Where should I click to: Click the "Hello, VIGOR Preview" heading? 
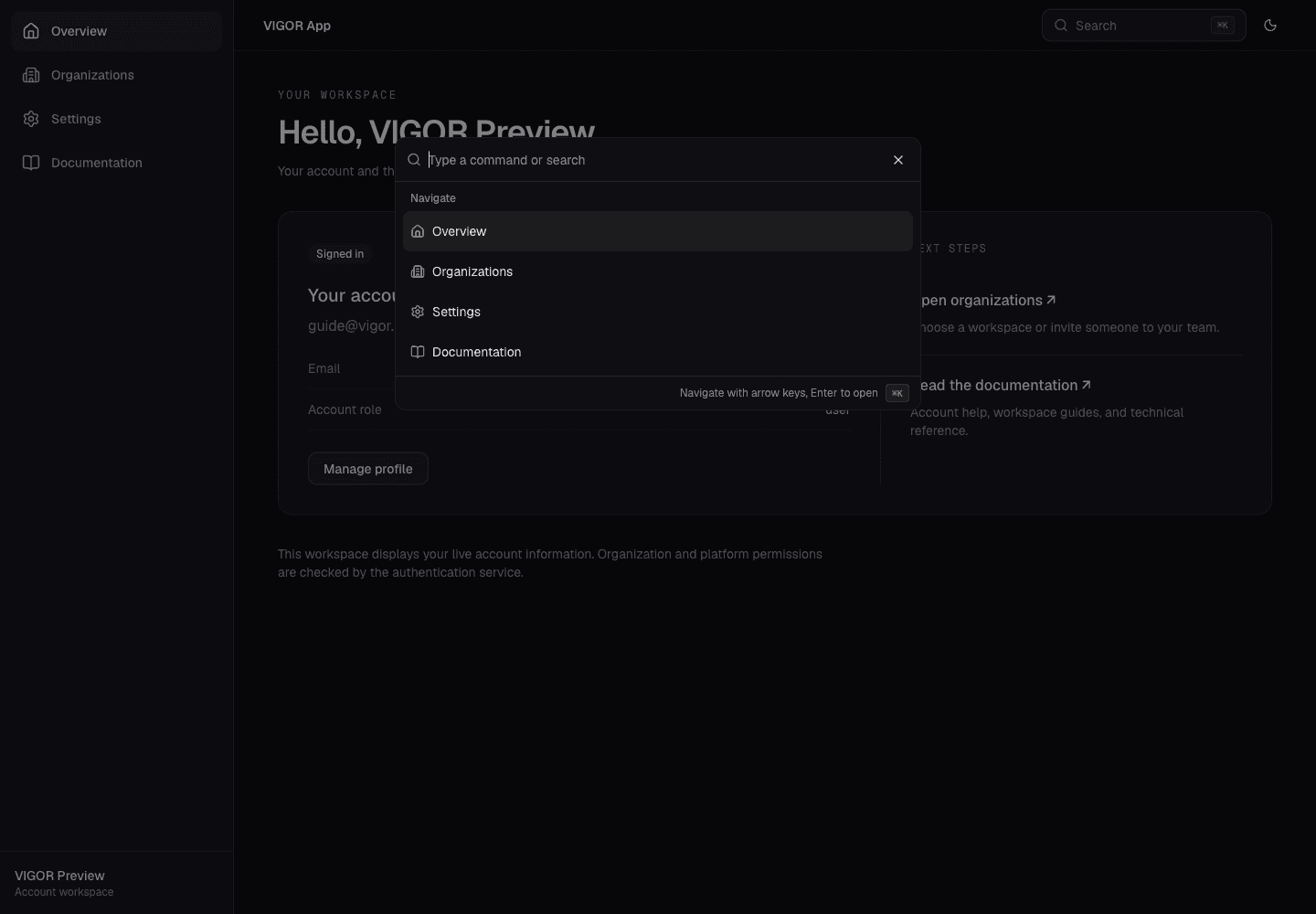click(437, 133)
